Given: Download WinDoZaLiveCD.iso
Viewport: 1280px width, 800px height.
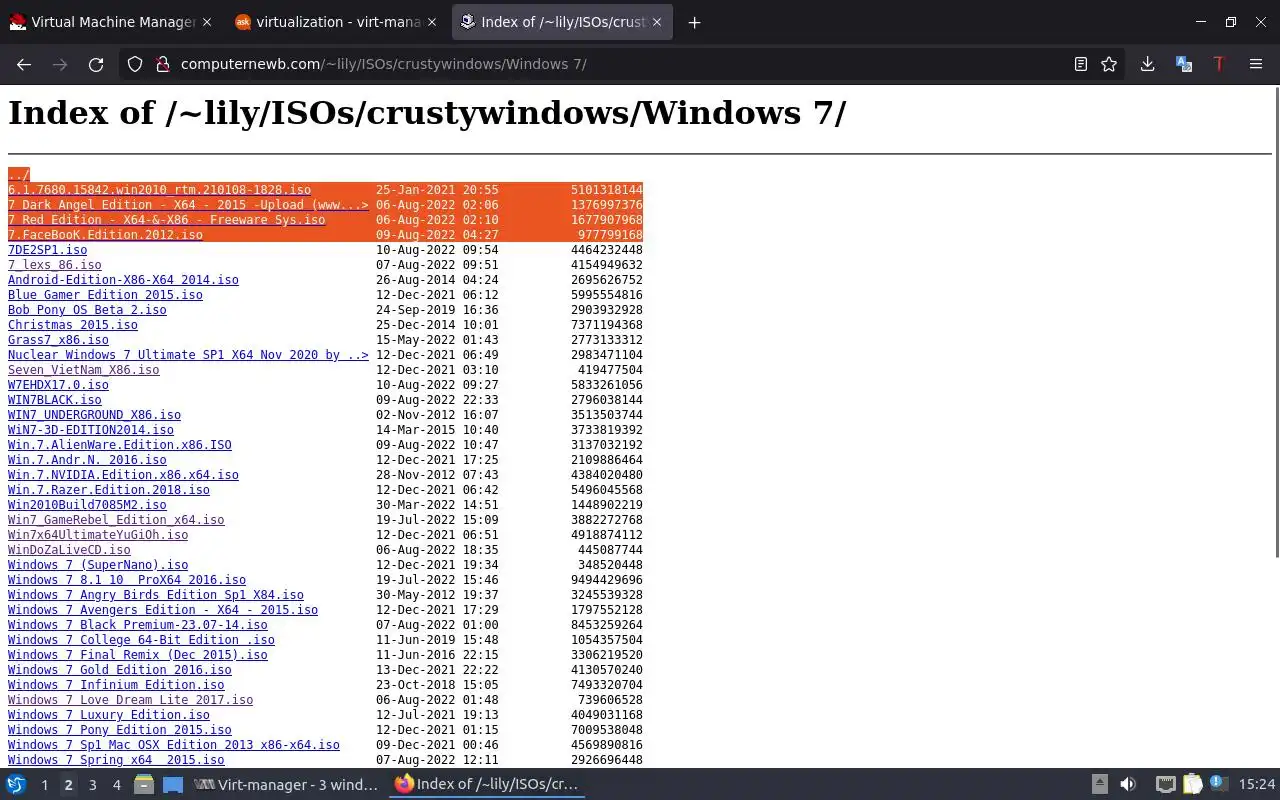Looking at the screenshot, I should coord(69,550).
